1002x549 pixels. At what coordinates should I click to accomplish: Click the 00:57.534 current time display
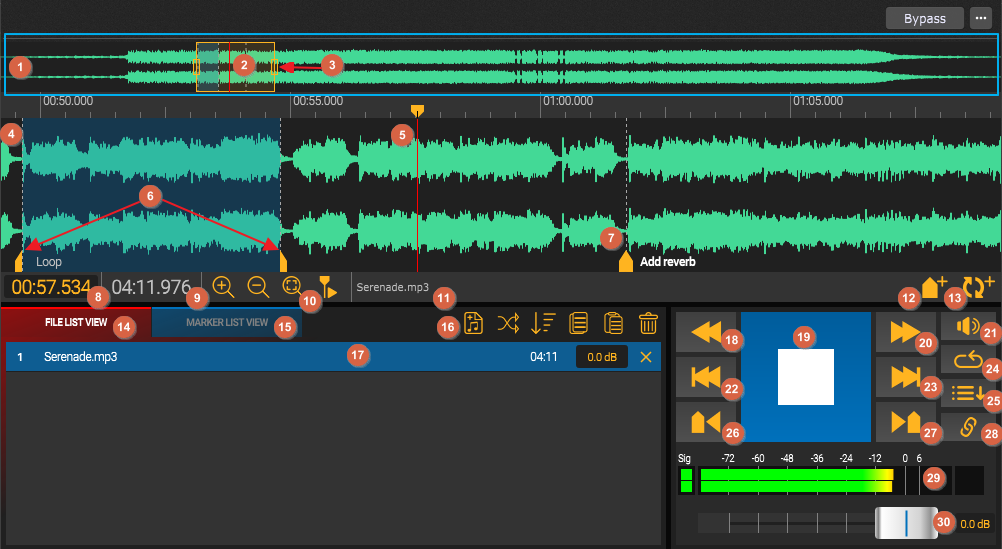(50, 287)
